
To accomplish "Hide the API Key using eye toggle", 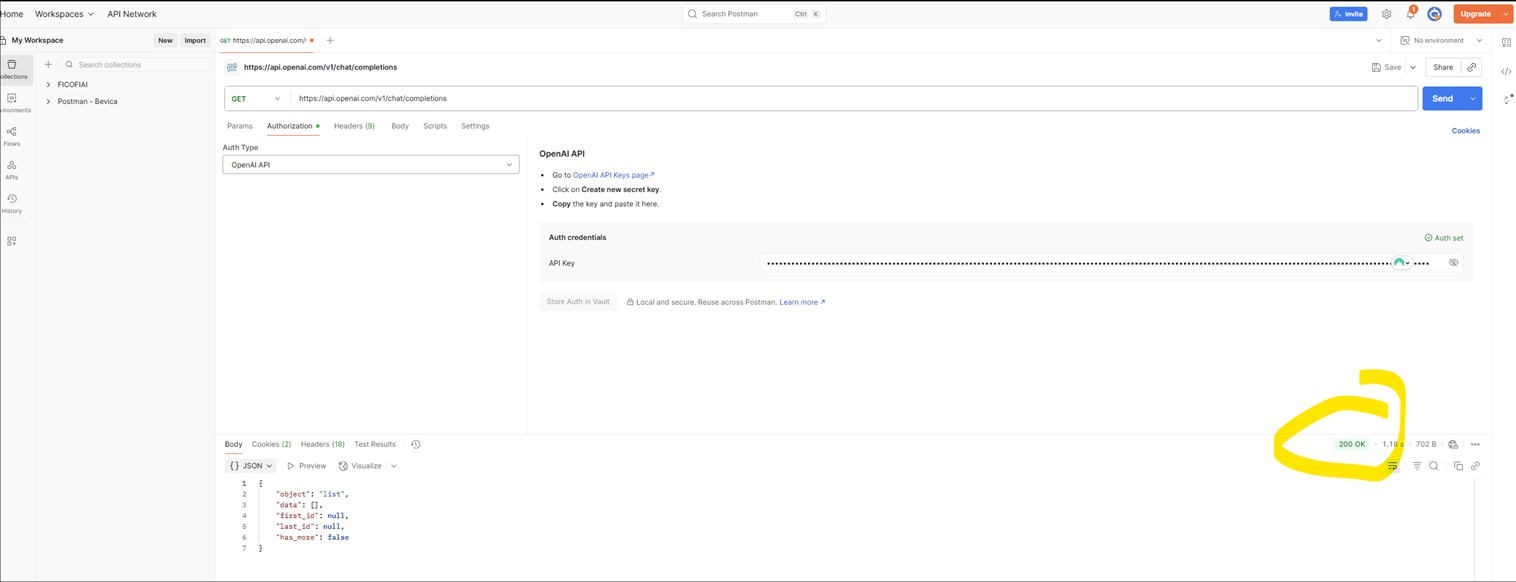I will (1454, 262).
